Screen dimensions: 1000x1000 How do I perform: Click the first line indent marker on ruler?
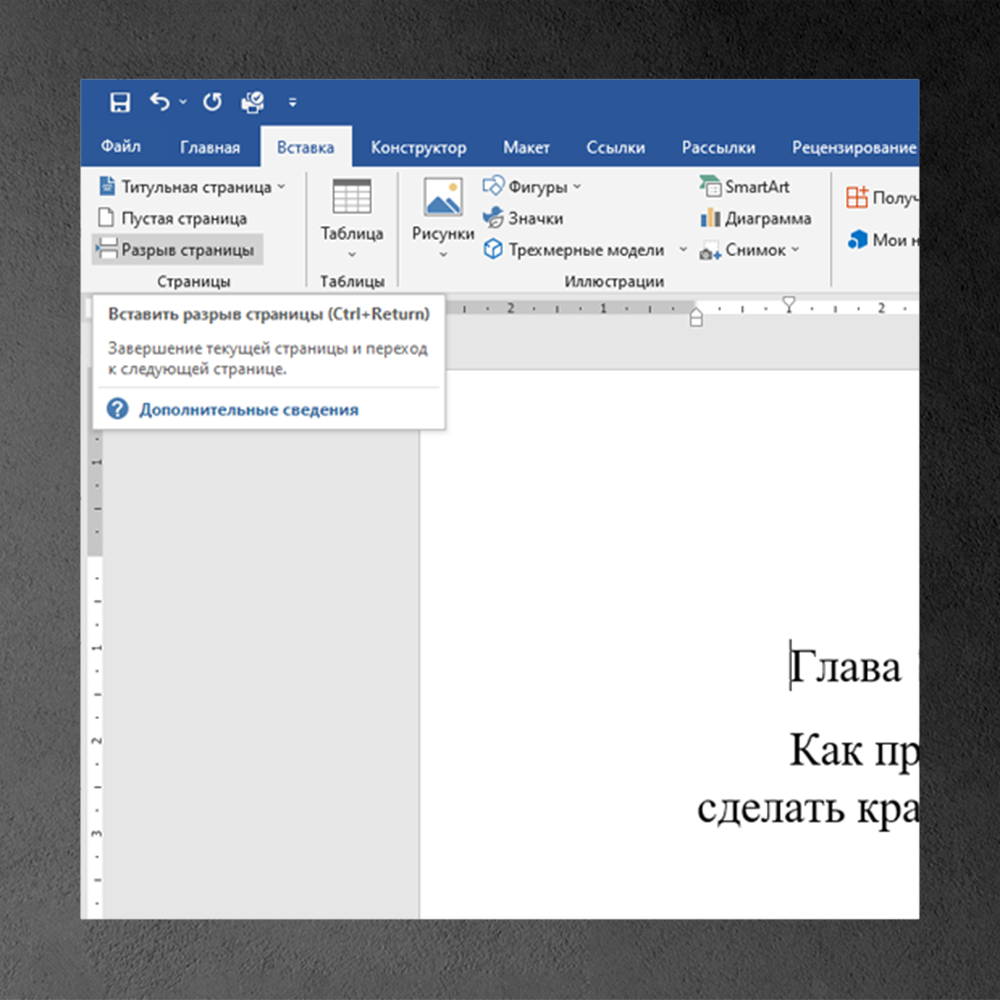point(789,303)
